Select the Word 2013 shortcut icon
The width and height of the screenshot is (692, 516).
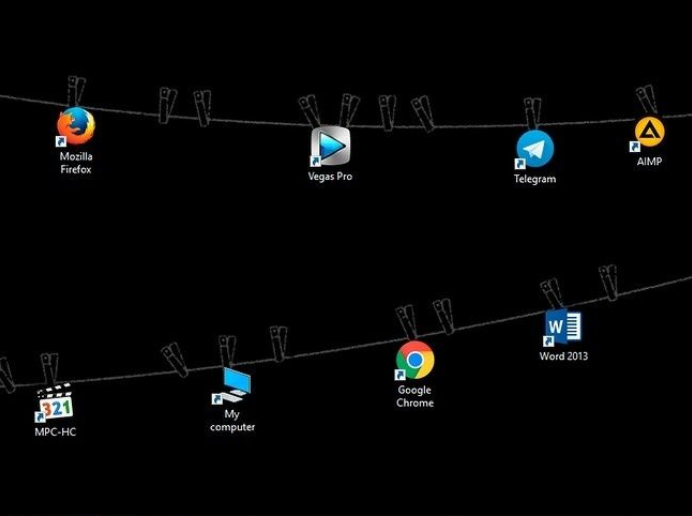click(x=563, y=327)
